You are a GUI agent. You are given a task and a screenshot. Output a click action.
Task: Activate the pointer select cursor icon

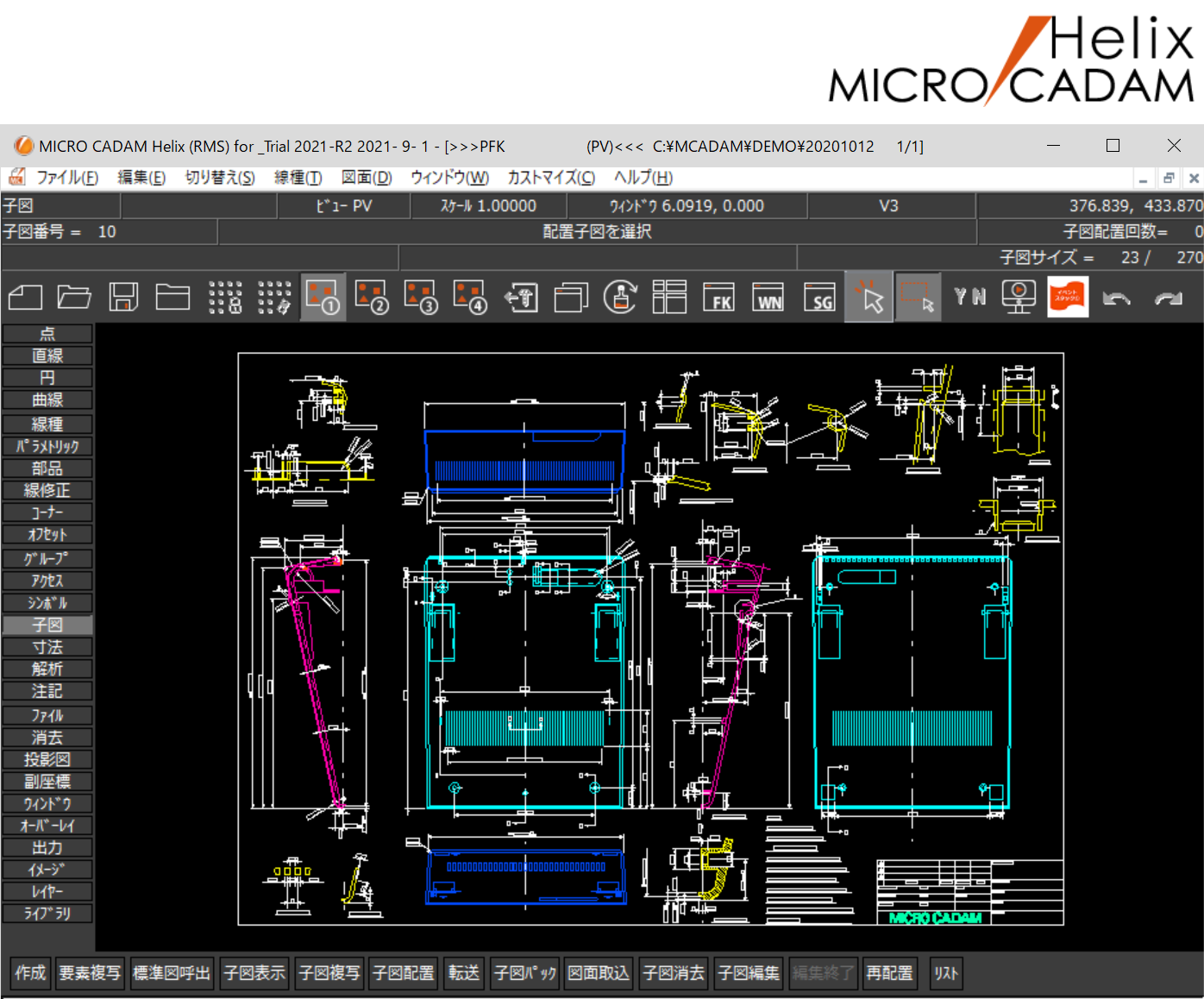tap(869, 298)
